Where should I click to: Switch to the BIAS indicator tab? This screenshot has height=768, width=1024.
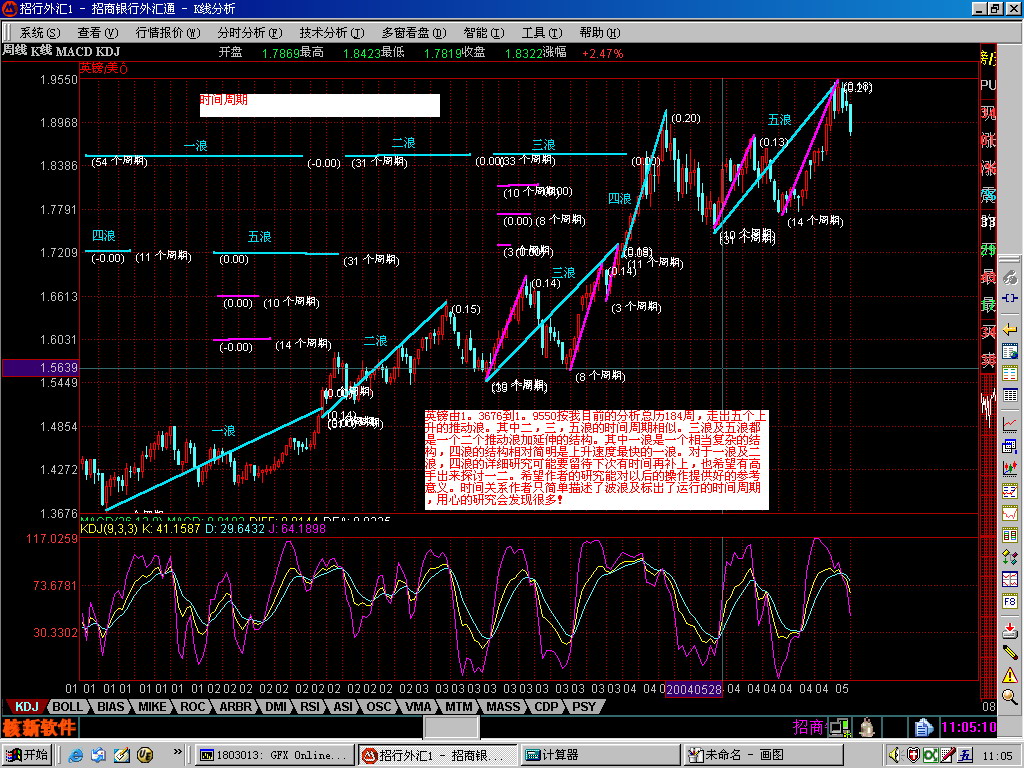pyautogui.click(x=110, y=707)
